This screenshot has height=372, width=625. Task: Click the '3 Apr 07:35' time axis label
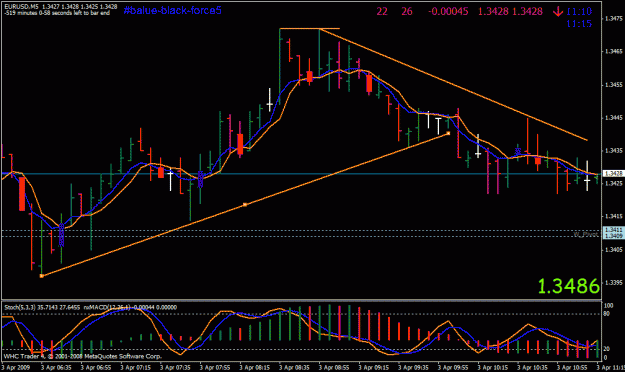click(175, 367)
